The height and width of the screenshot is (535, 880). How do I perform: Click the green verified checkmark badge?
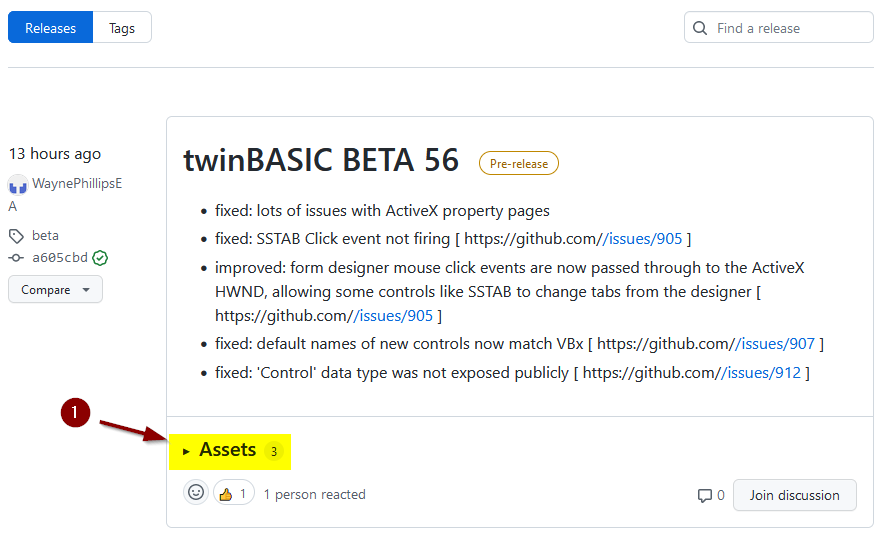[100, 258]
